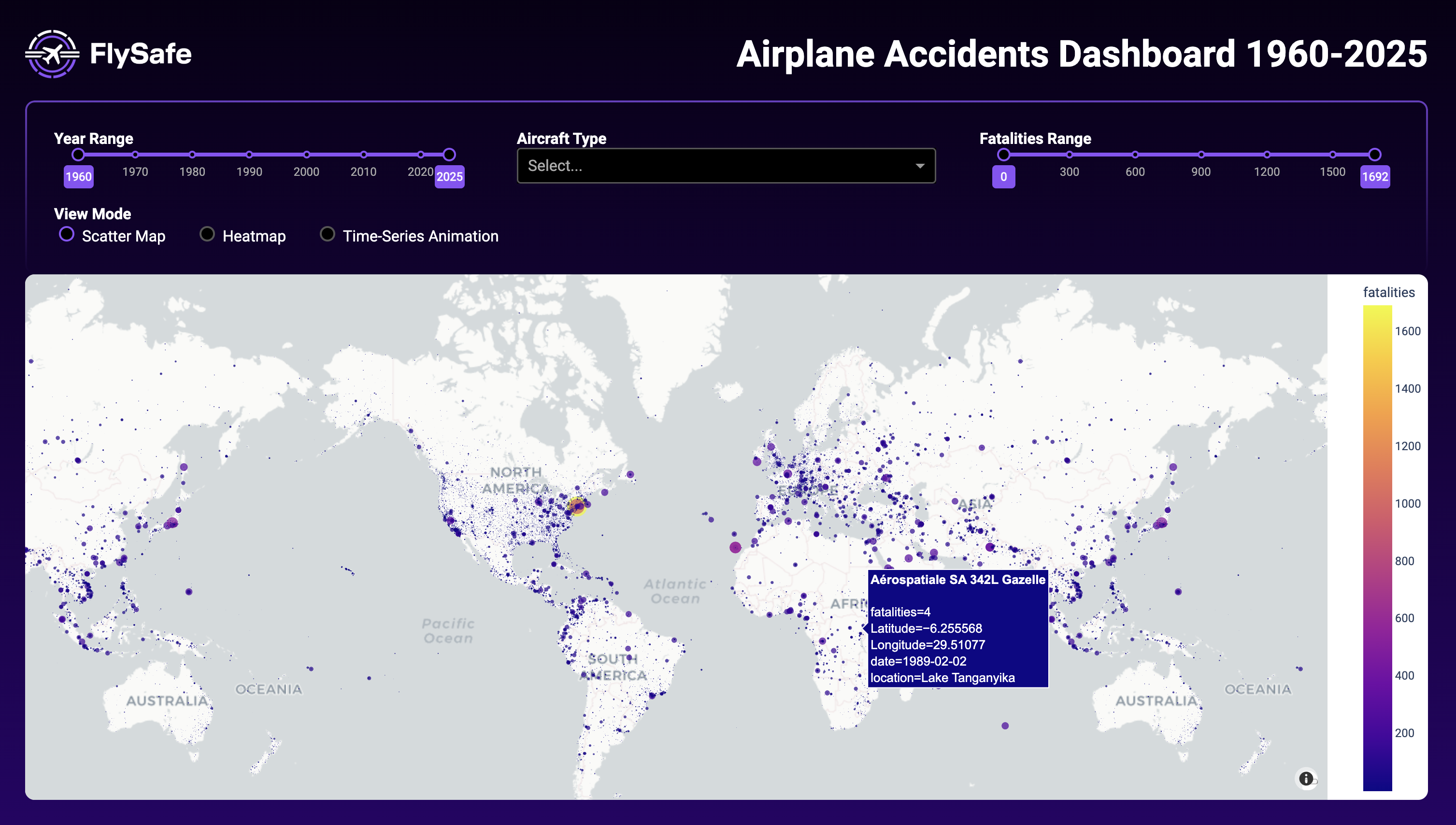Click the large purple marker off northwest Africa
The height and width of the screenshot is (825, 1456).
(735, 547)
